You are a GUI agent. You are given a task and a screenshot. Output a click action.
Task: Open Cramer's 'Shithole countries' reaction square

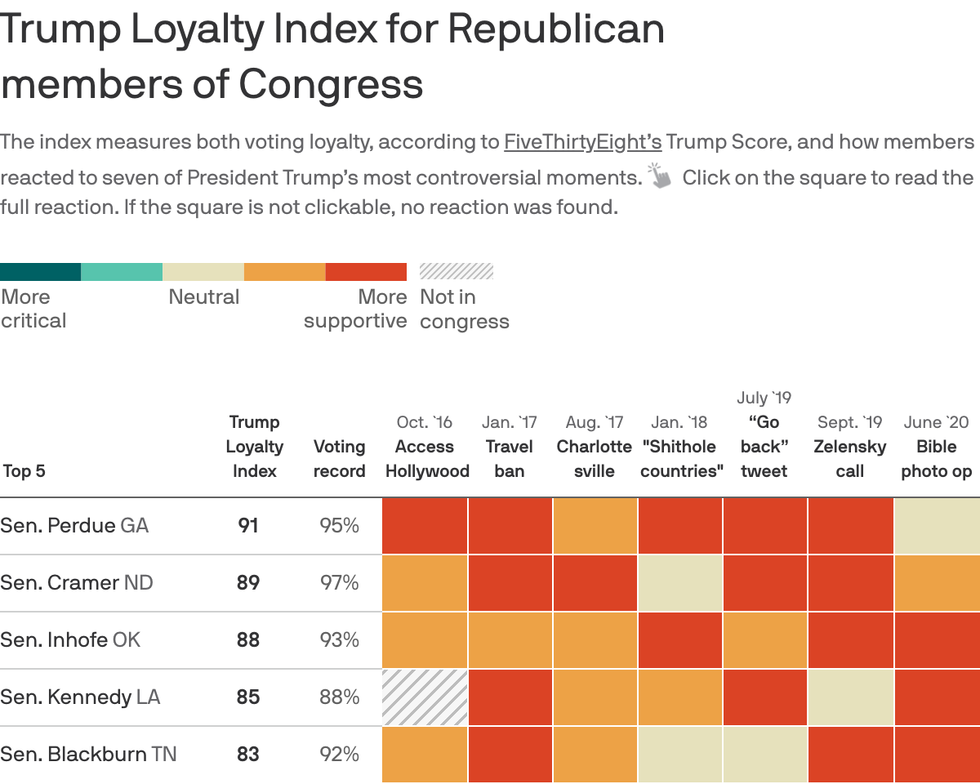[x=680, y=584]
